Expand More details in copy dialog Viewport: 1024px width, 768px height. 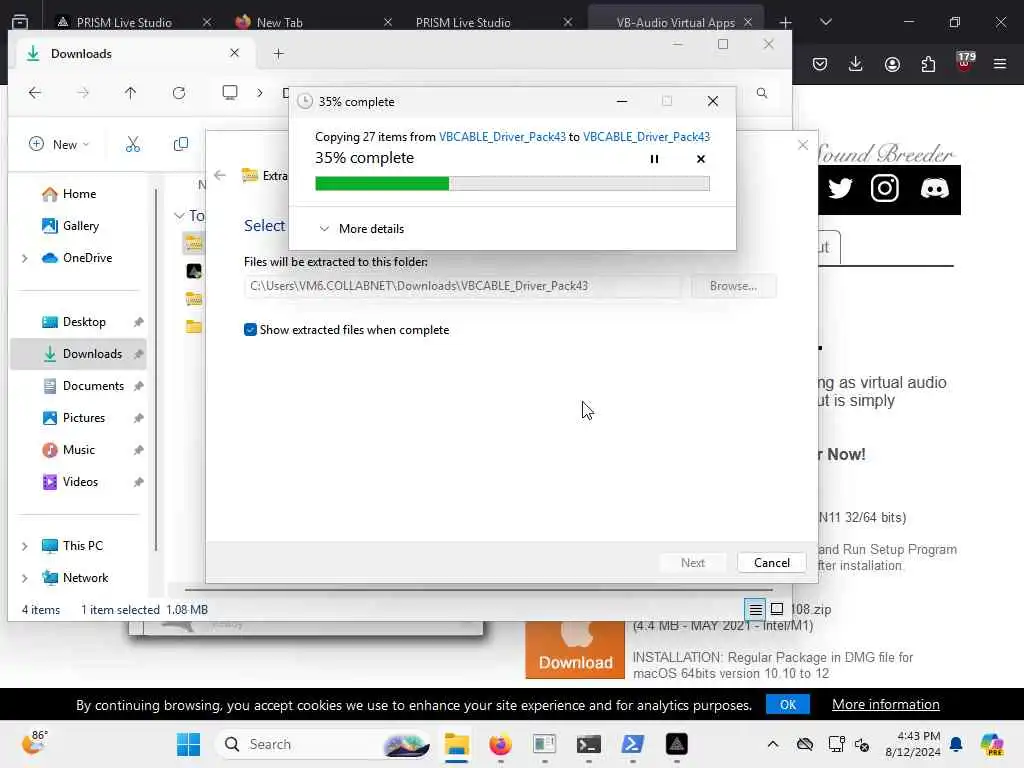pos(361,229)
